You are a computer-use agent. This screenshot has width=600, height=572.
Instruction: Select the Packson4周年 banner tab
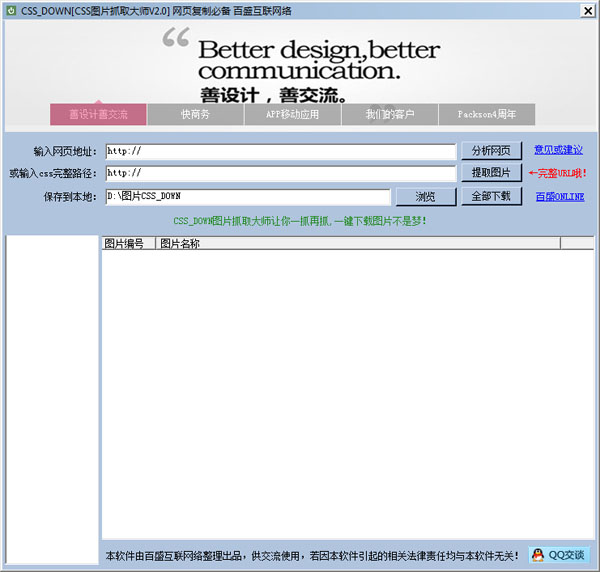pyautogui.click(x=487, y=114)
